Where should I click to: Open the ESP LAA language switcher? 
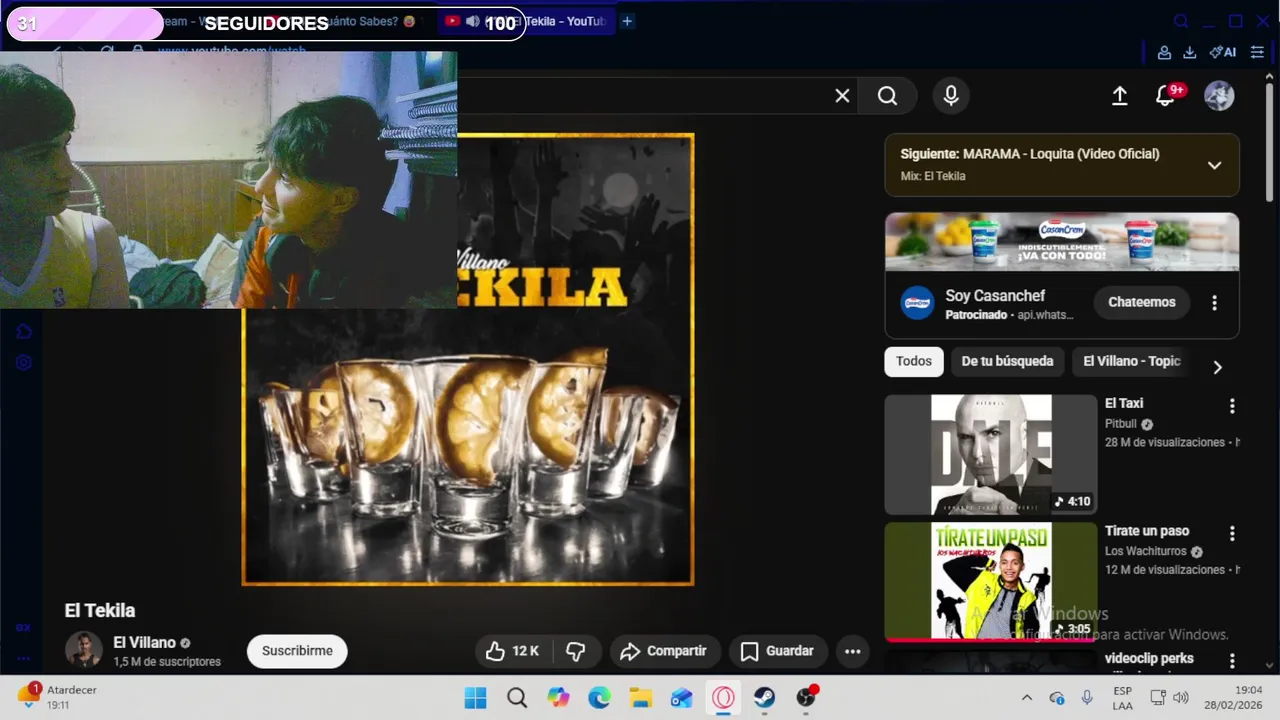pos(1122,698)
